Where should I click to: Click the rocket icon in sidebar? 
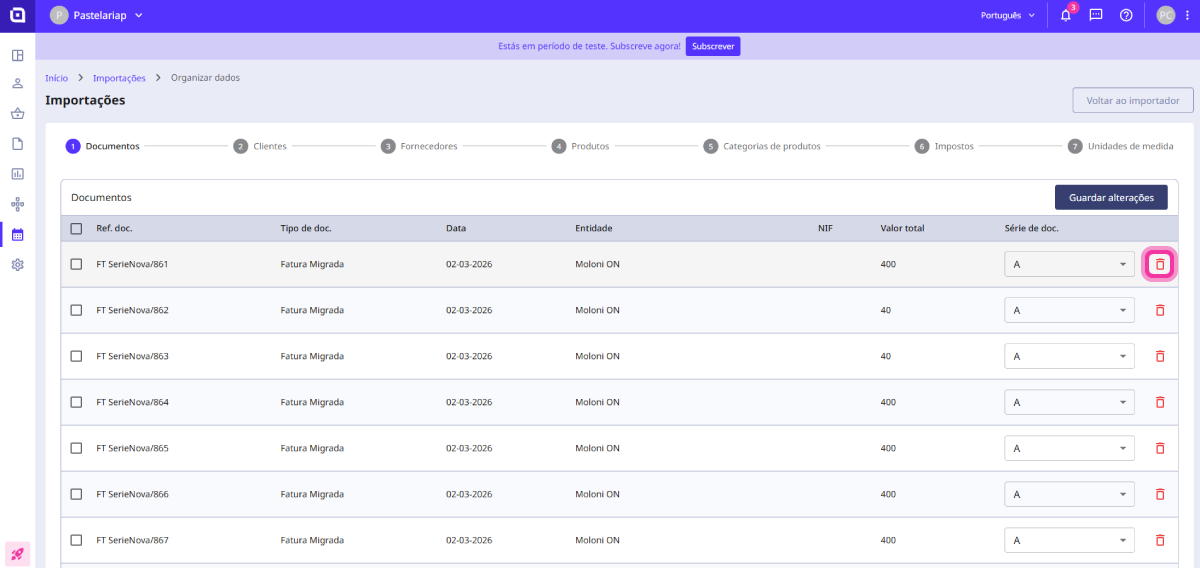[17, 553]
